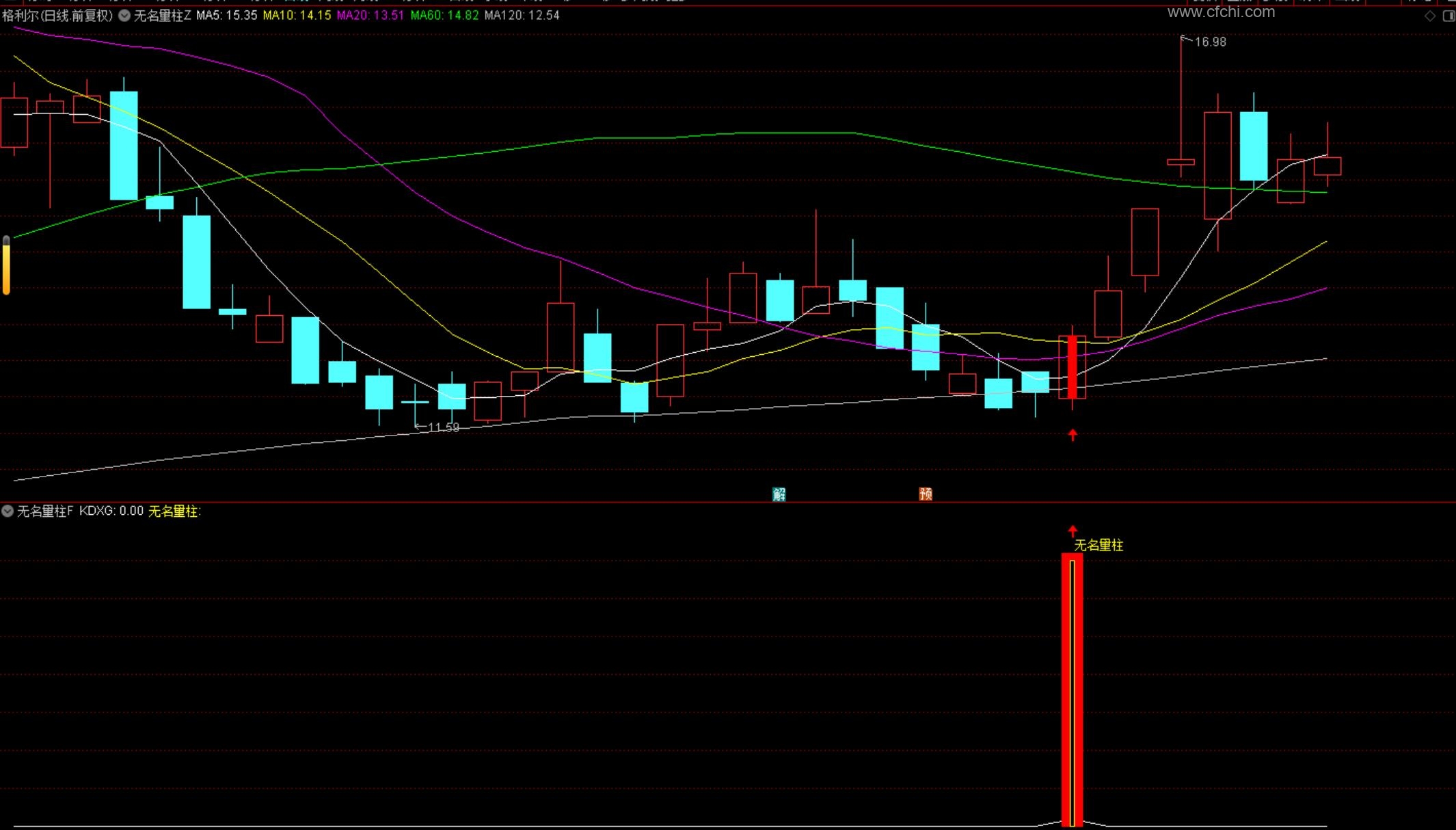Click the MA5: 15.35 label
This screenshot has width=1456, height=830.
tap(227, 16)
